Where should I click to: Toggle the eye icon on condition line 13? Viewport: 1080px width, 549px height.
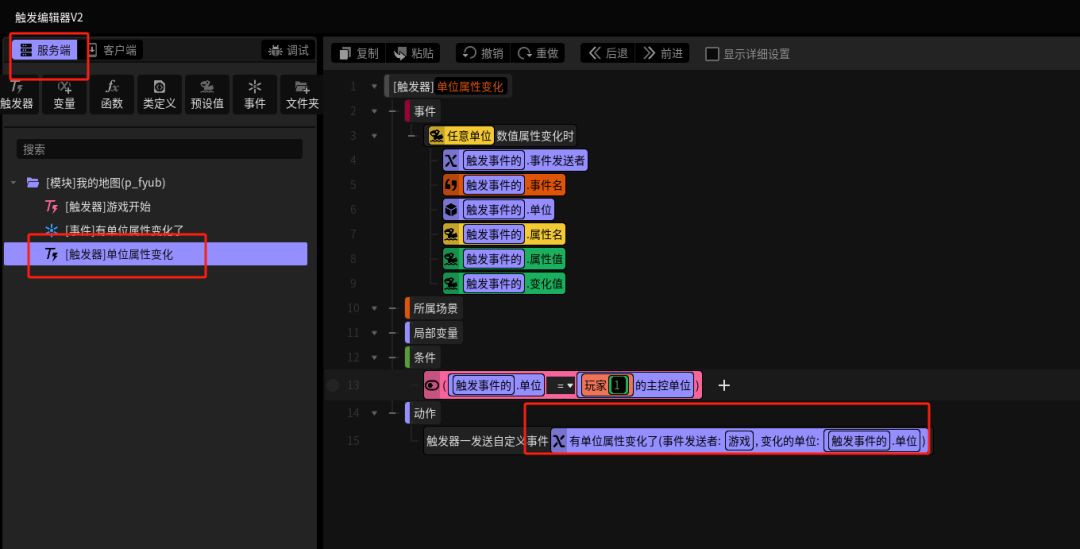(x=432, y=385)
